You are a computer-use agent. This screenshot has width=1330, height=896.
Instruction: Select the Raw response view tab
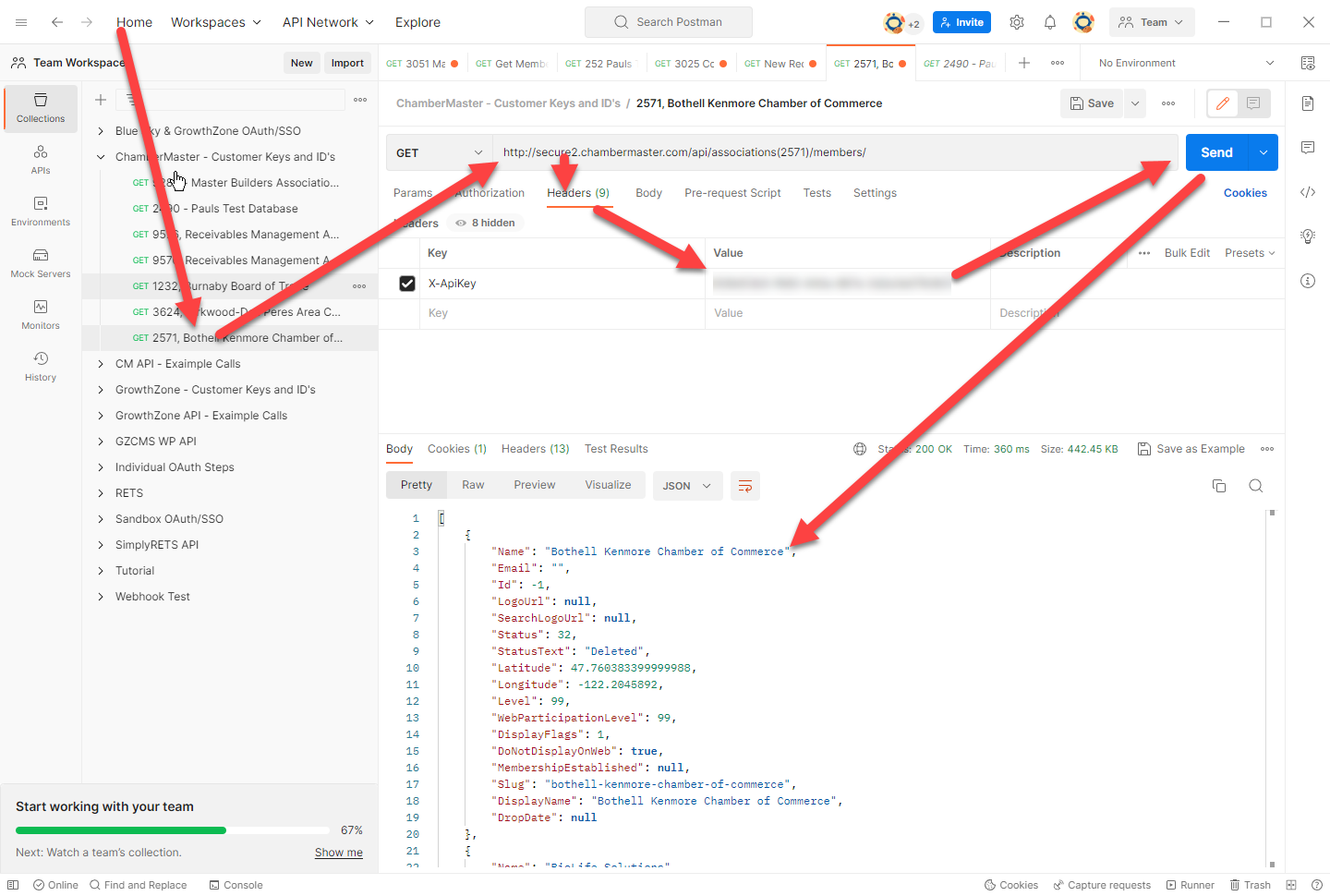(x=473, y=485)
